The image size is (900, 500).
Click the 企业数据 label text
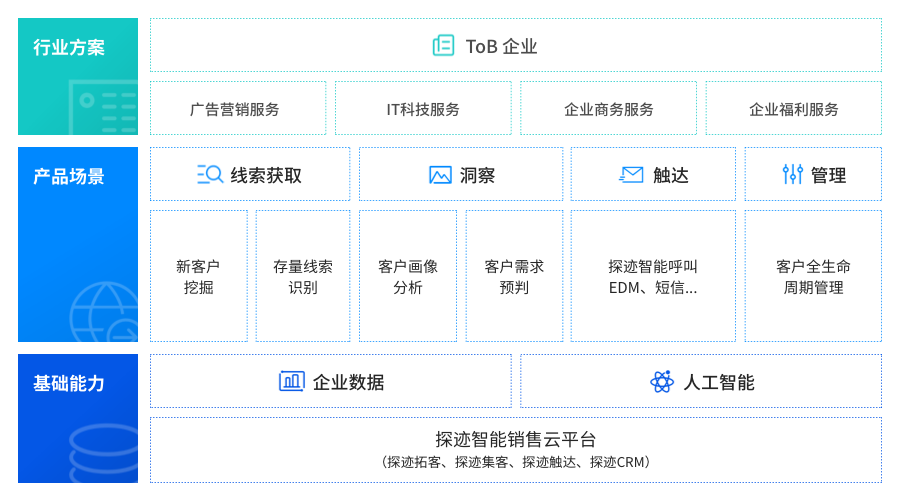[x=348, y=382]
